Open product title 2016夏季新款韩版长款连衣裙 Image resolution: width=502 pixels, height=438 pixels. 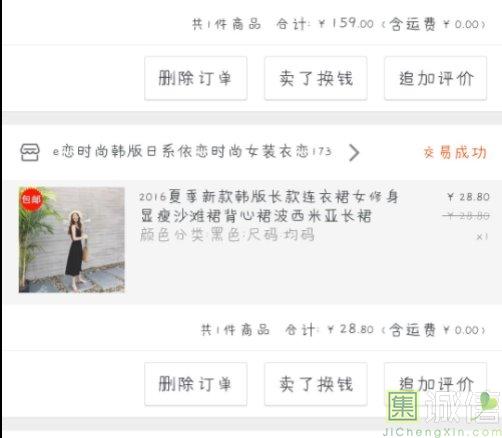[x=269, y=206]
